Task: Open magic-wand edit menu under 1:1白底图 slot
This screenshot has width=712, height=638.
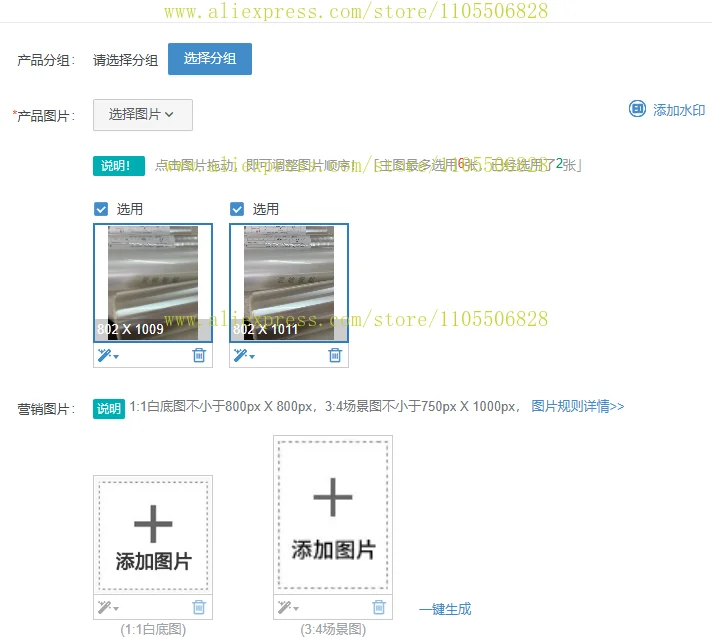Action: click(108, 607)
